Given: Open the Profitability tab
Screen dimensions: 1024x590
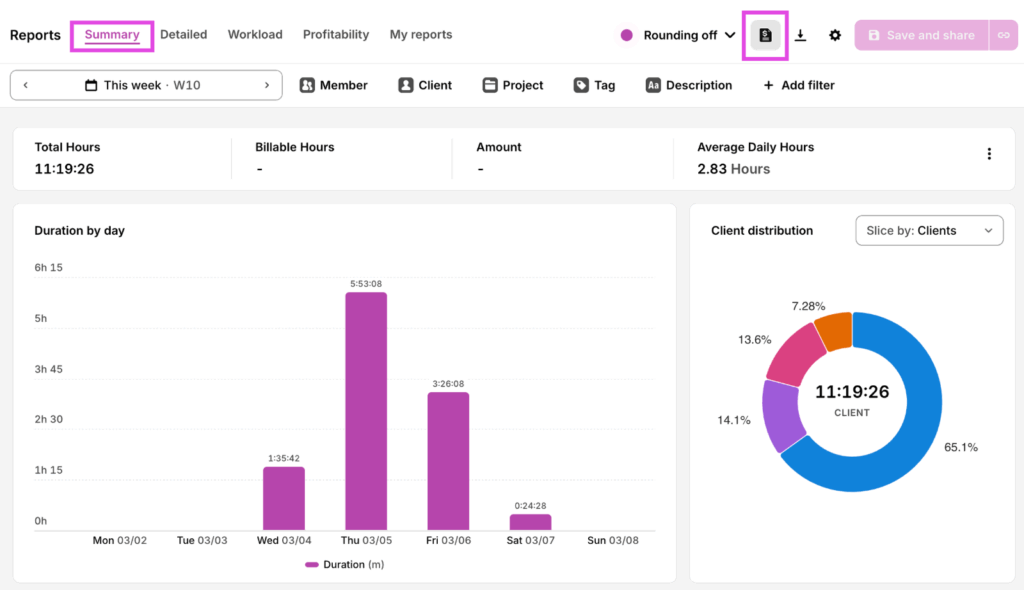Looking at the screenshot, I should [336, 34].
